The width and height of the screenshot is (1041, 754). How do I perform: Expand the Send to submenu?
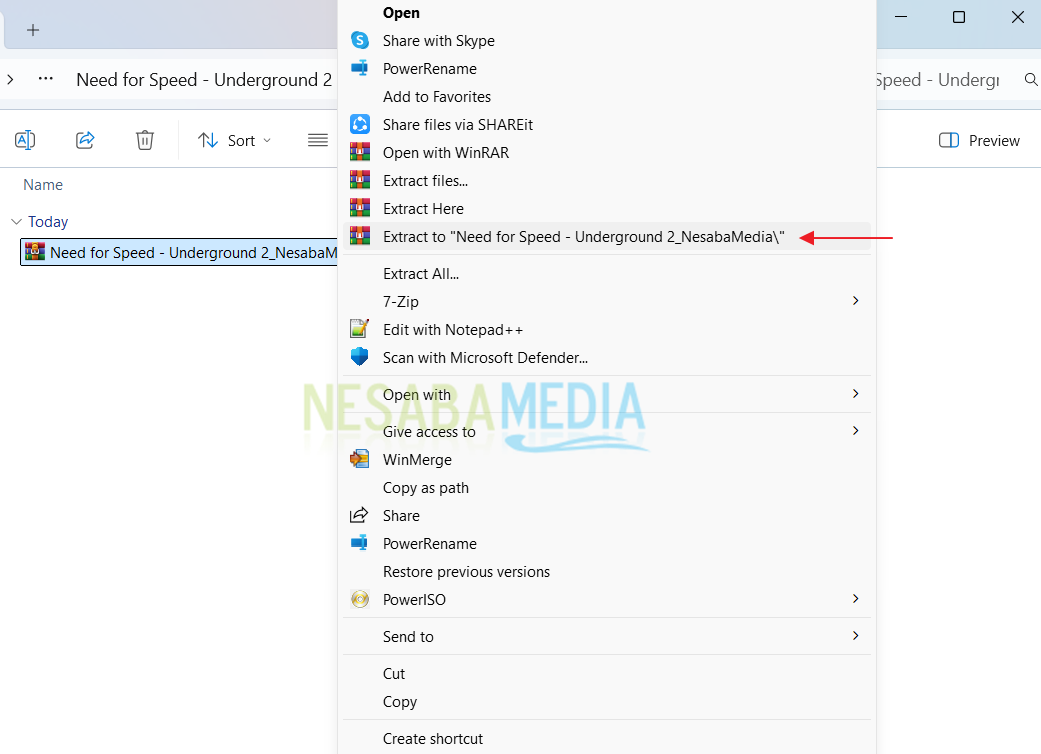[x=855, y=636]
